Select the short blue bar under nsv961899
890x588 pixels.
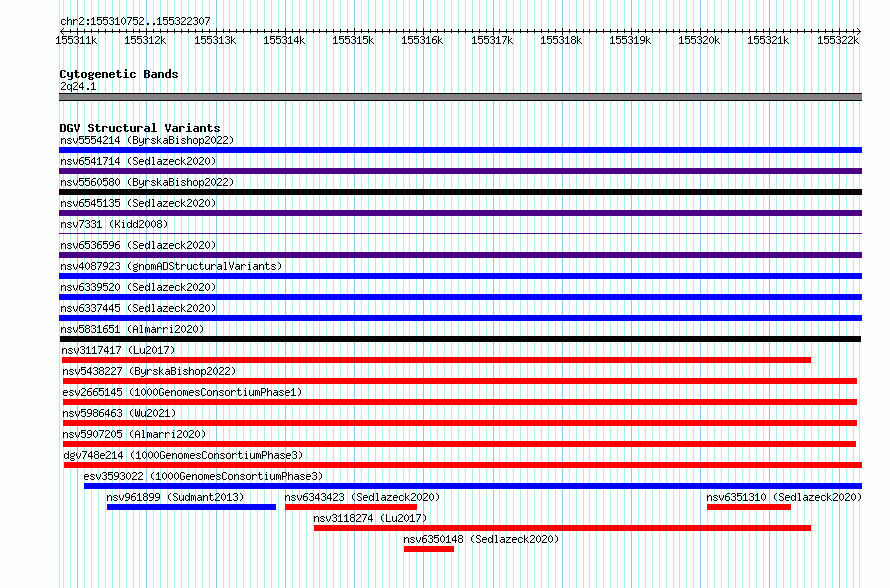click(191, 507)
